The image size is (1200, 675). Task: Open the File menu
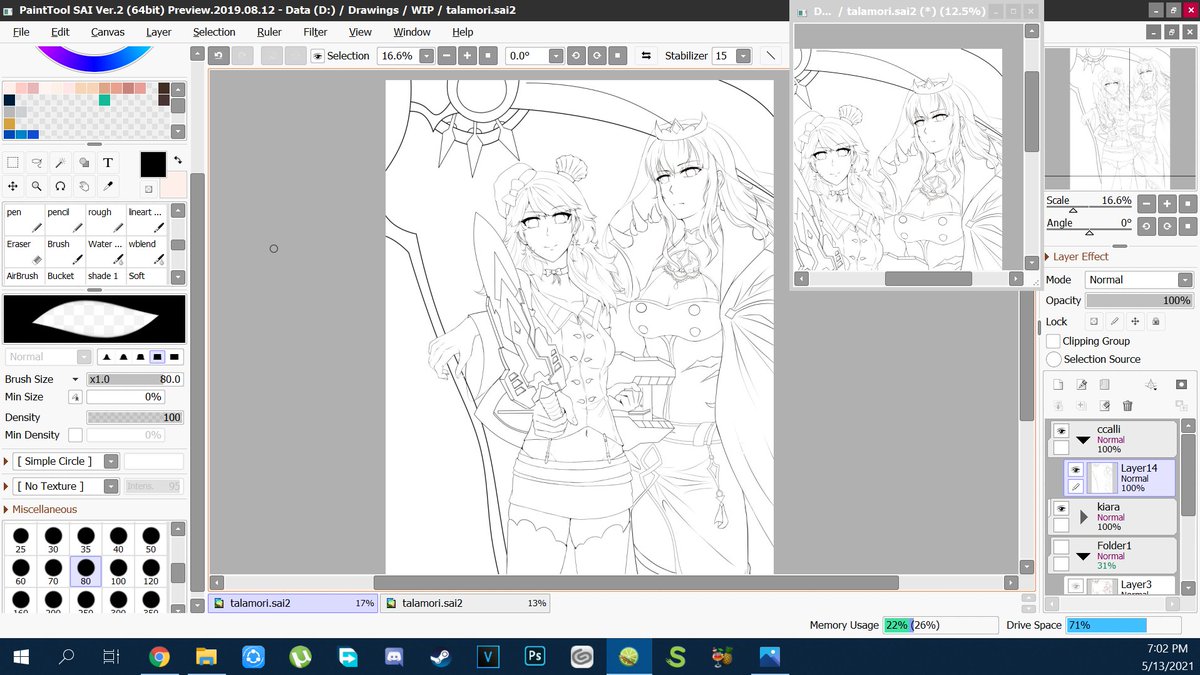[x=21, y=32]
